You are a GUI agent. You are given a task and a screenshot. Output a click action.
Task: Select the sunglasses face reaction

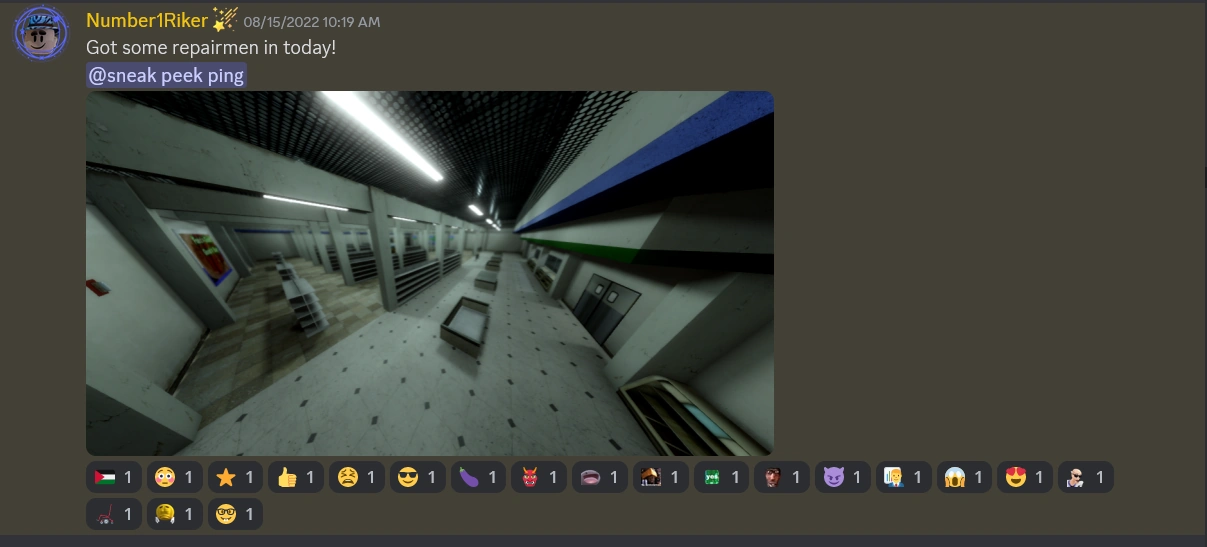tap(418, 478)
